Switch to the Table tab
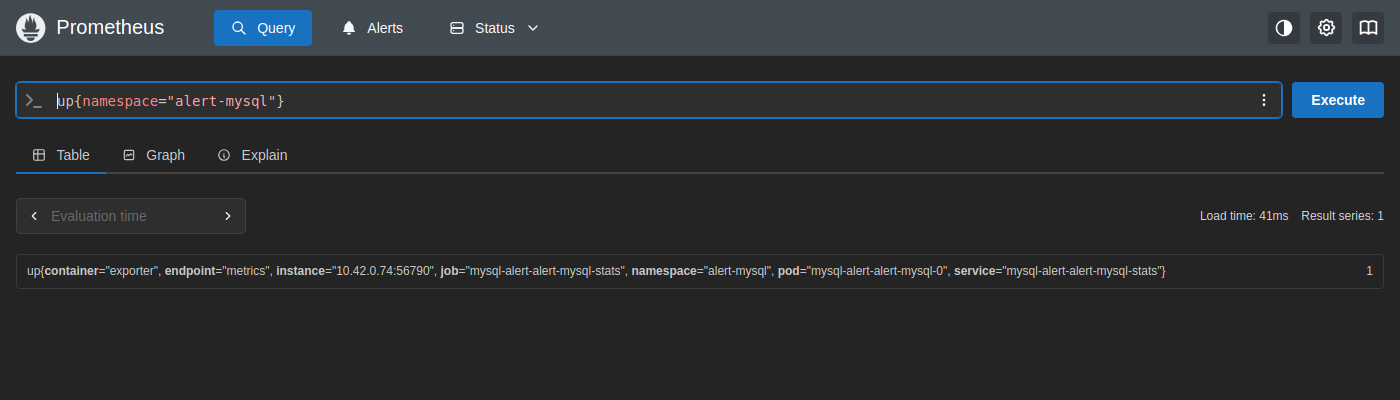1400x400 pixels. point(61,155)
